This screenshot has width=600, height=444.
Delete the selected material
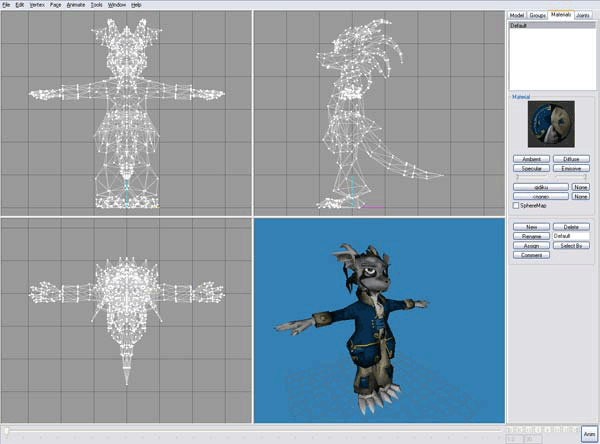tap(571, 227)
